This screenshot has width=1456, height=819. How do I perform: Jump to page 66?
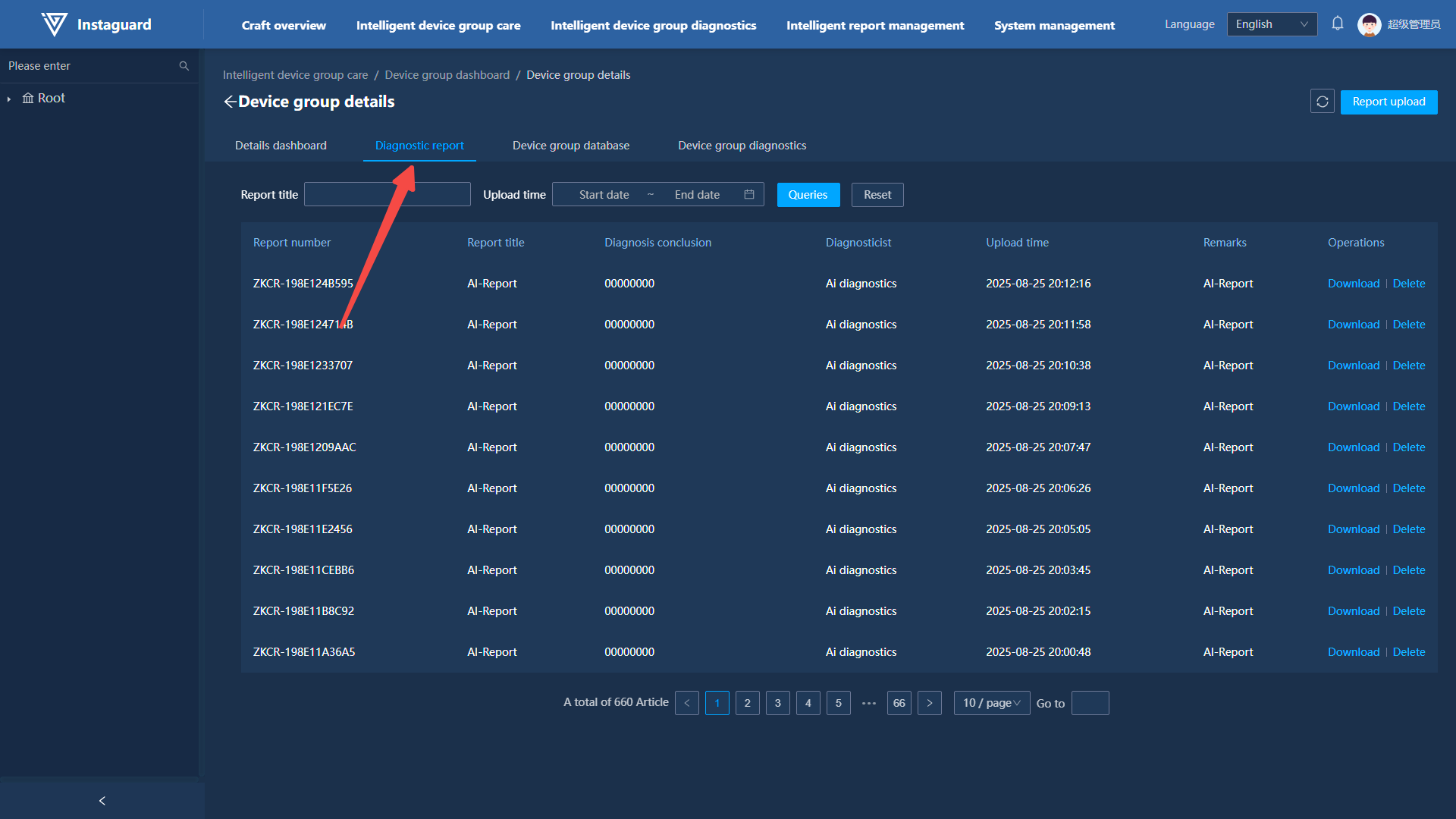click(x=899, y=703)
